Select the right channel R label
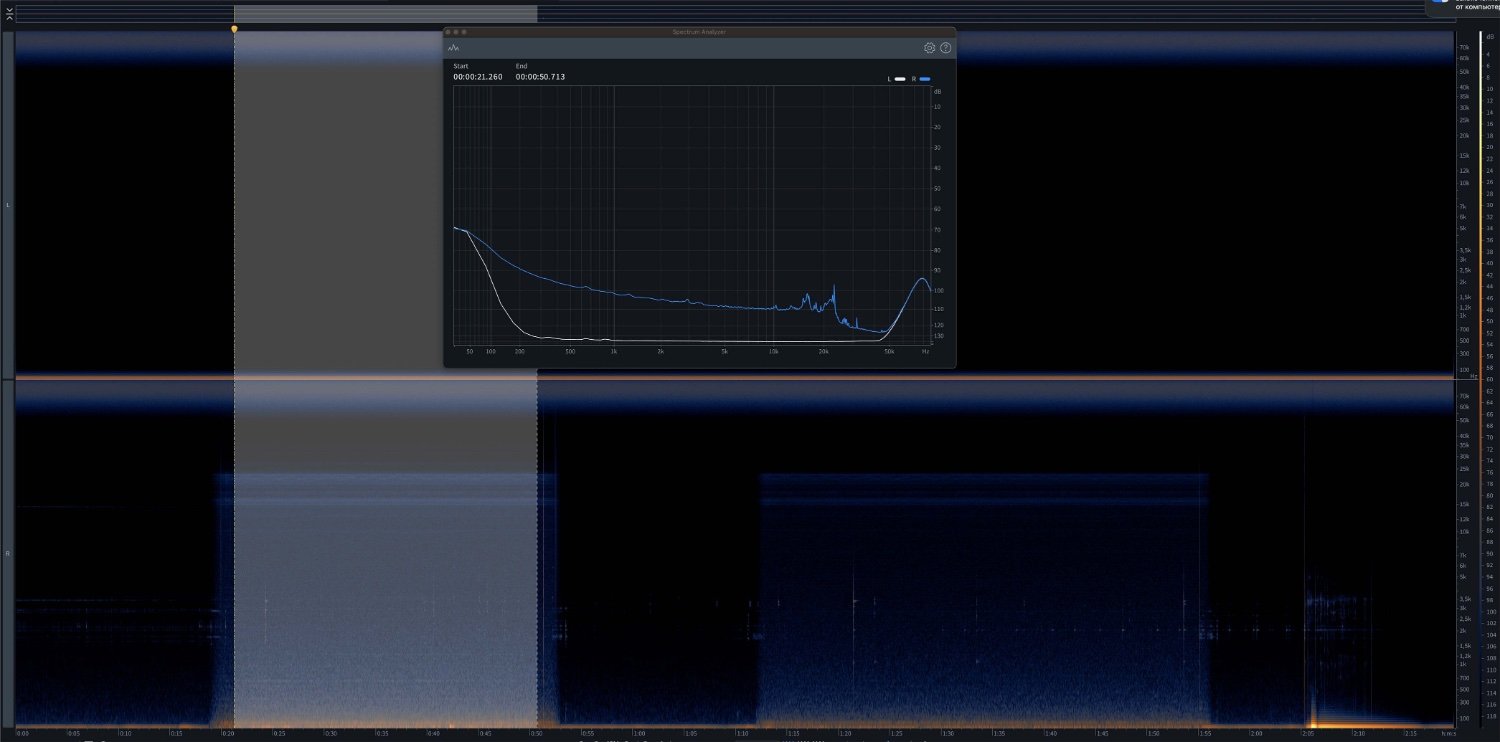This screenshot has width=1500, height=742. (8, 553)
